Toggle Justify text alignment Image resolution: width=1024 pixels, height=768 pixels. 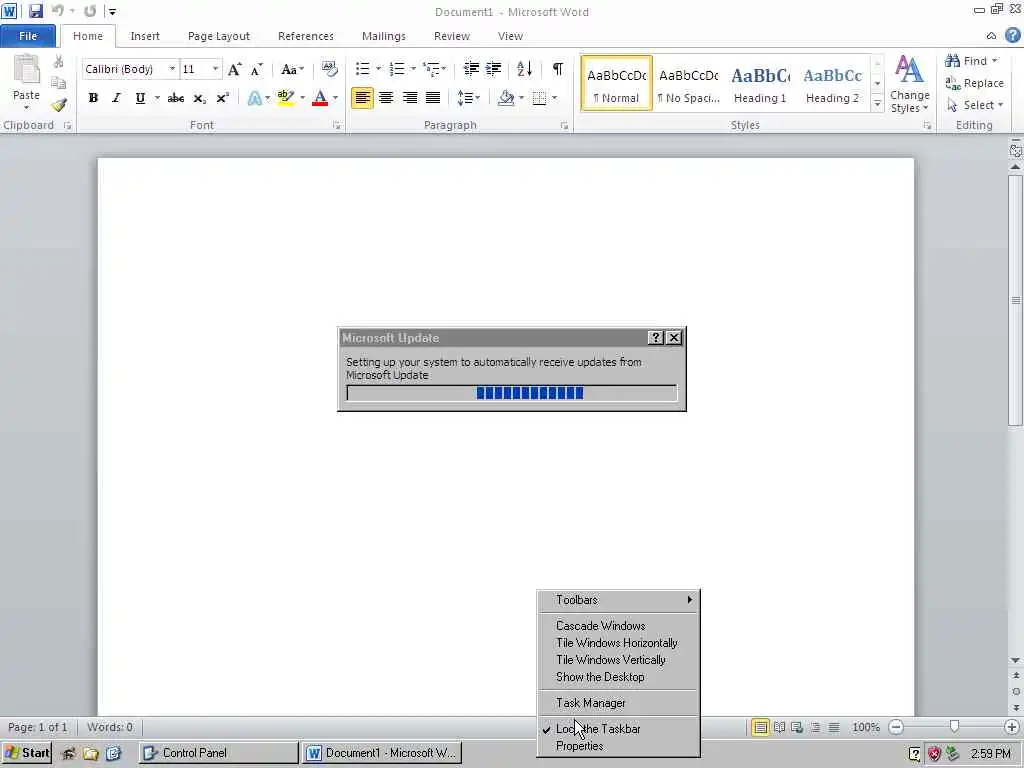point(432,98)
